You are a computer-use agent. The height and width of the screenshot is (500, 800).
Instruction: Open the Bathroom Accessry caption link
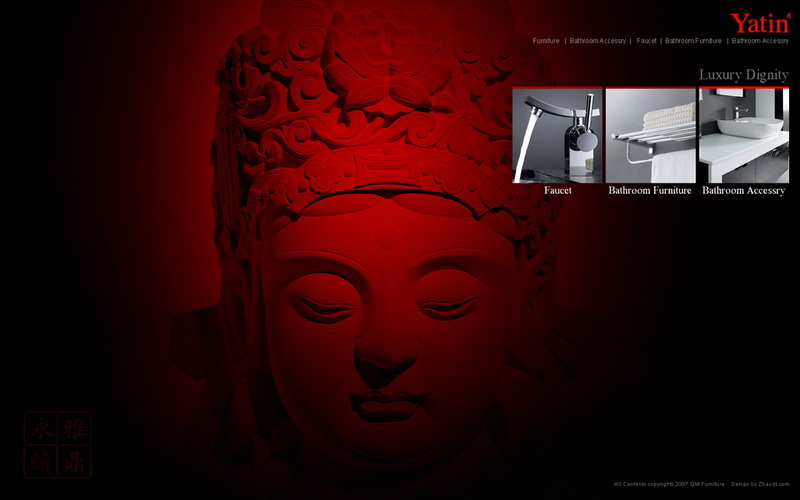coord(743,190)
